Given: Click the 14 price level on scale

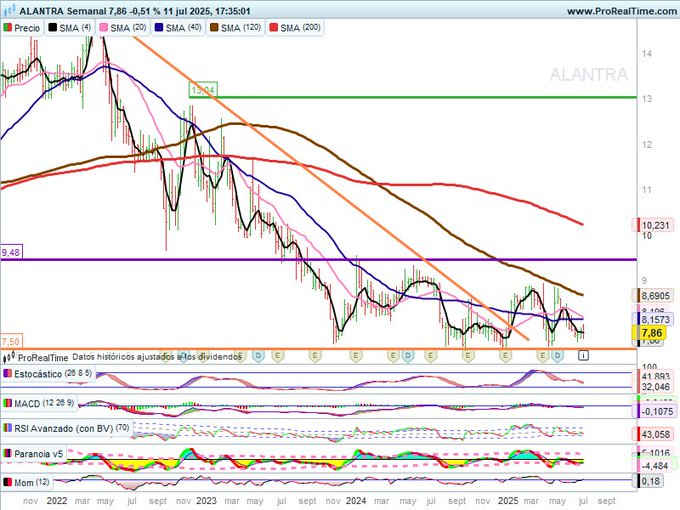Looking at the screenshot, I should (647, 54).
